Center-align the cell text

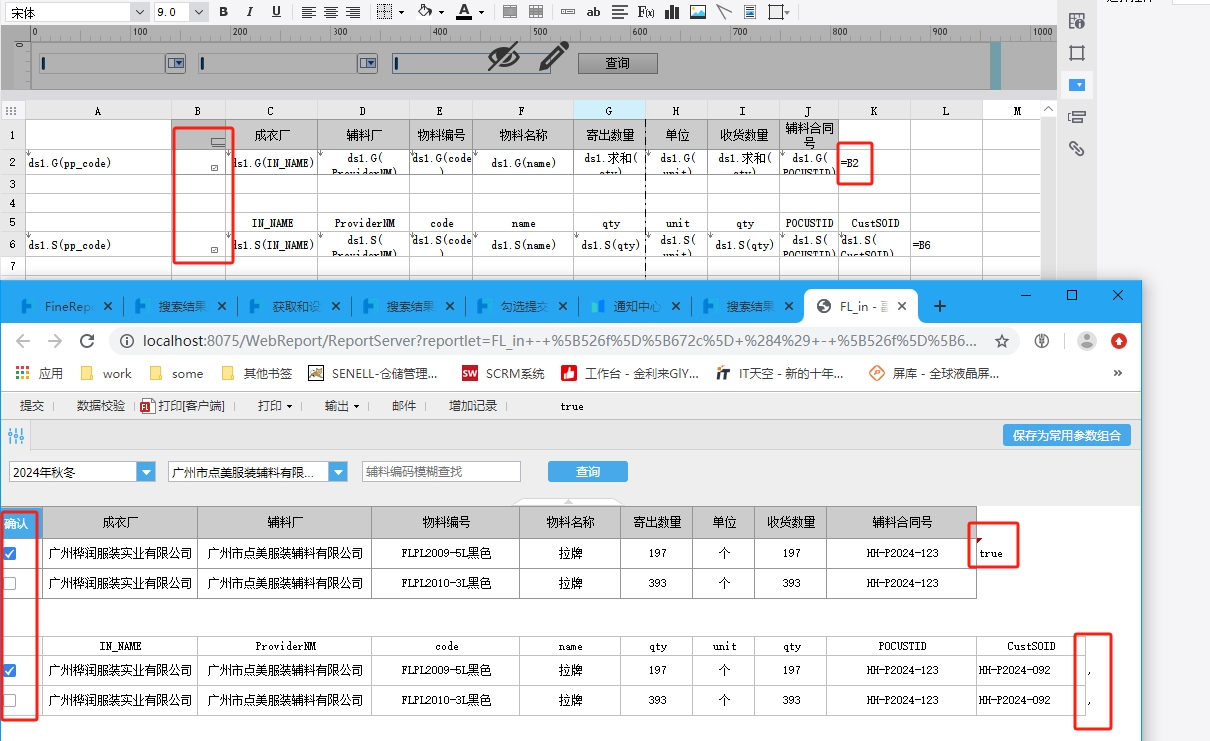coord(331,12)
